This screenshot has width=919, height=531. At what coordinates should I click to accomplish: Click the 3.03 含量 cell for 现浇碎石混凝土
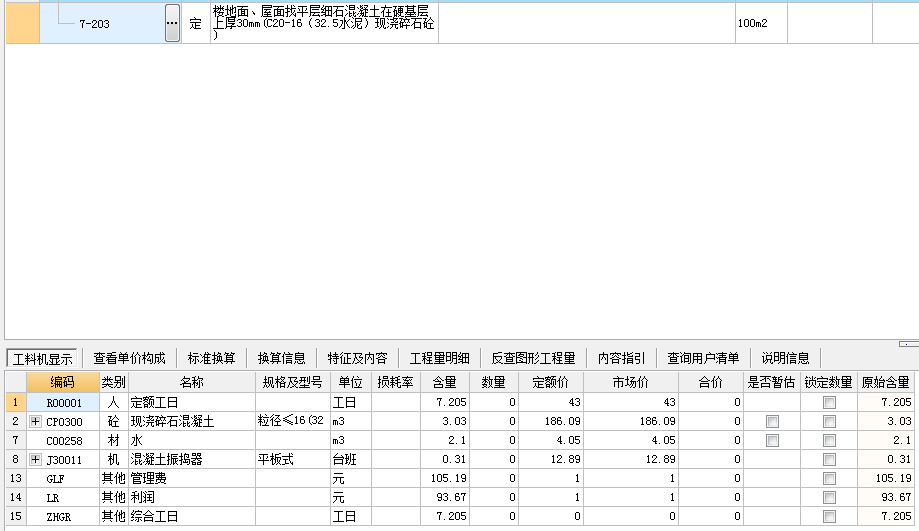pyautogui.click(x=444, y=421)
